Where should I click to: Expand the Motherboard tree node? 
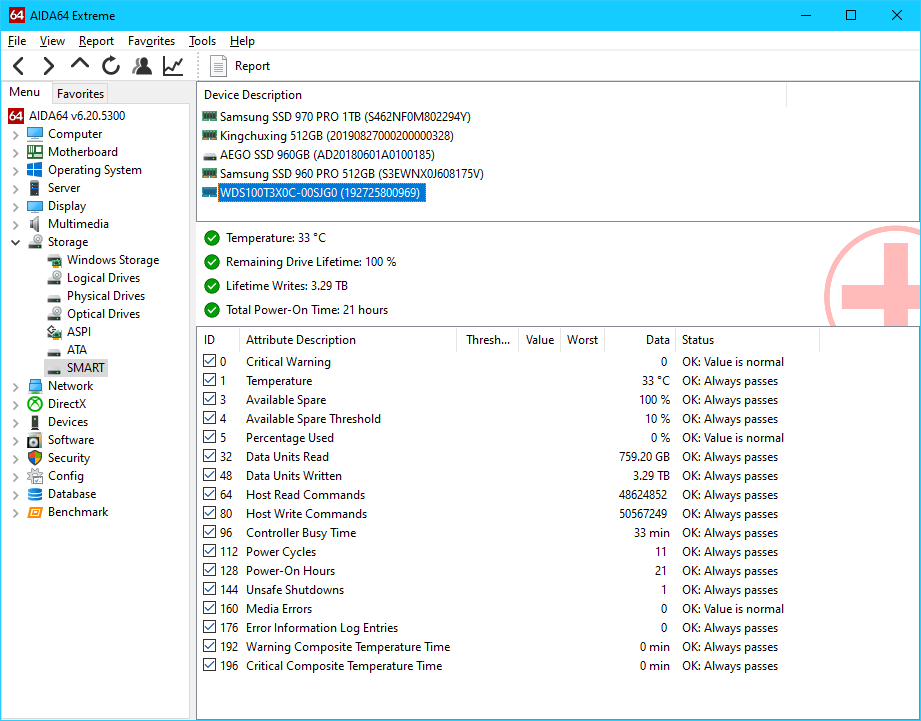(16, 153)
